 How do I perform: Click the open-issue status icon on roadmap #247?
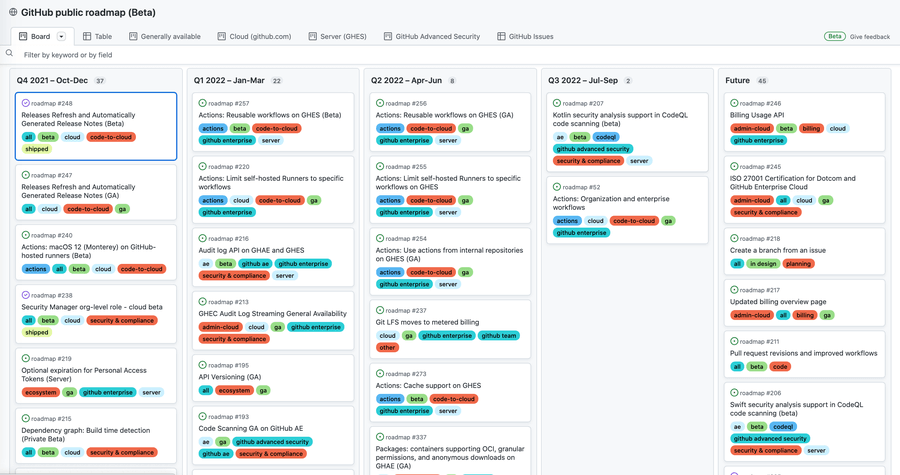[25, 175]
